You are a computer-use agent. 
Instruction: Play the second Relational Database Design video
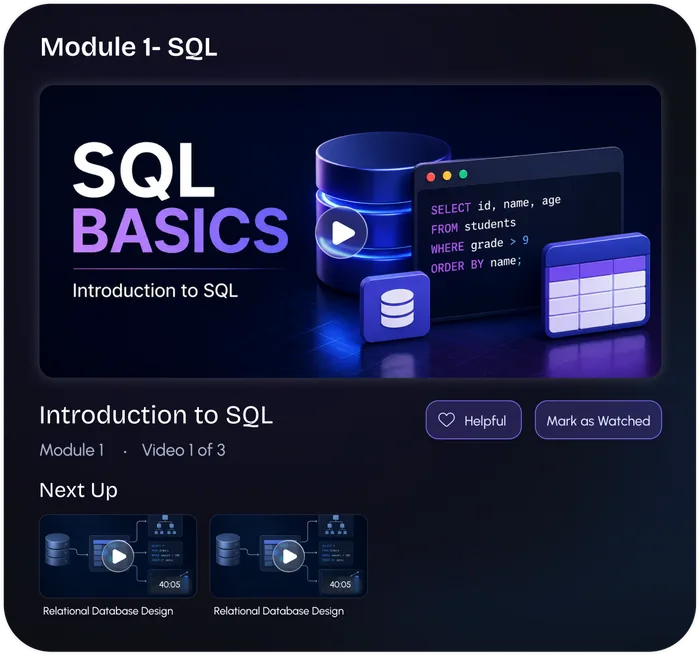(x=288, y=556)
